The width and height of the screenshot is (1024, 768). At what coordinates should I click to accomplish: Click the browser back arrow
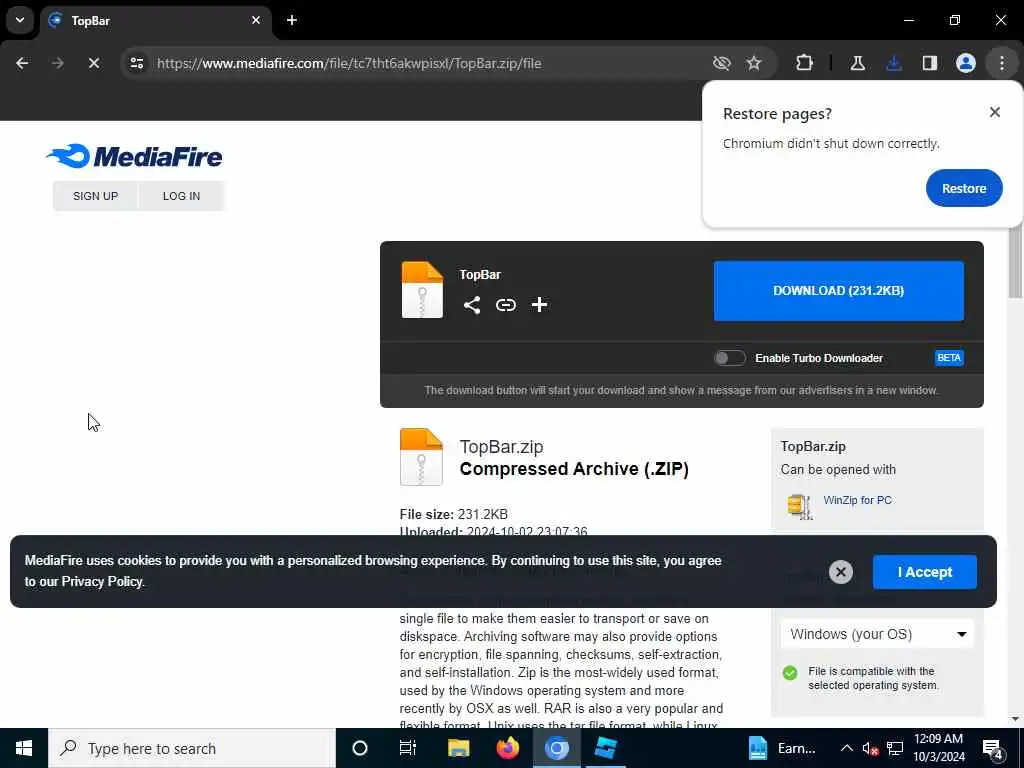(22, 63)
